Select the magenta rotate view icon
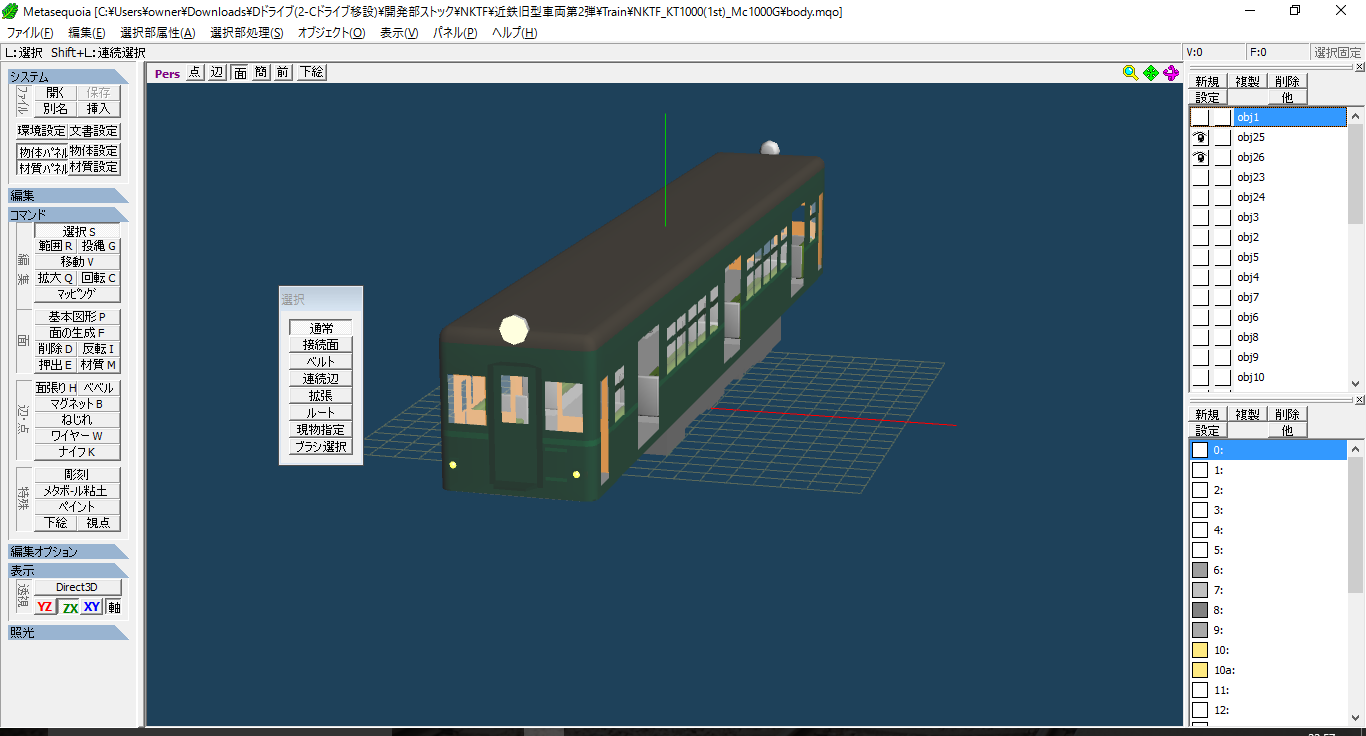The width and height of the screenshot is (1366, 736). pos(1171,72)
